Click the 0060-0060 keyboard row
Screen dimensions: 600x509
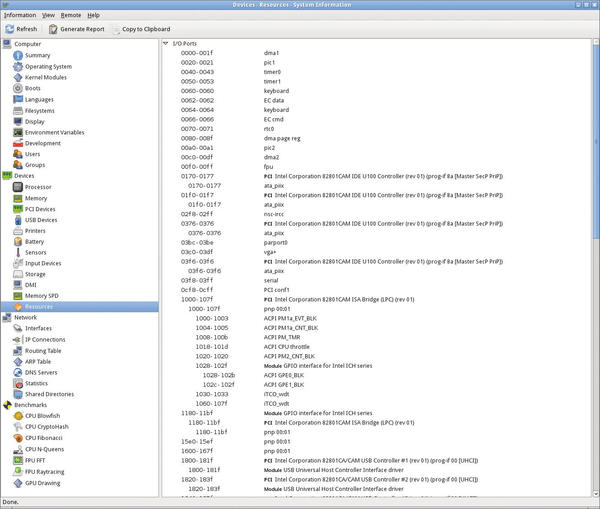click(377, 91)
